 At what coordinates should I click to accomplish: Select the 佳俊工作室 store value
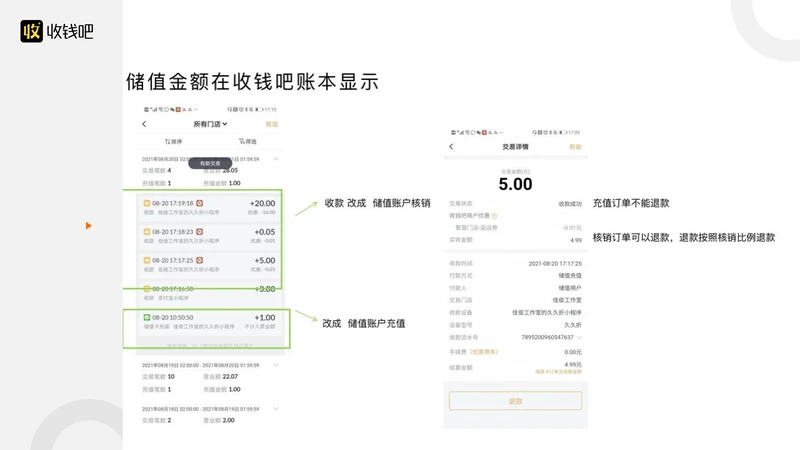tap(567, 300)
